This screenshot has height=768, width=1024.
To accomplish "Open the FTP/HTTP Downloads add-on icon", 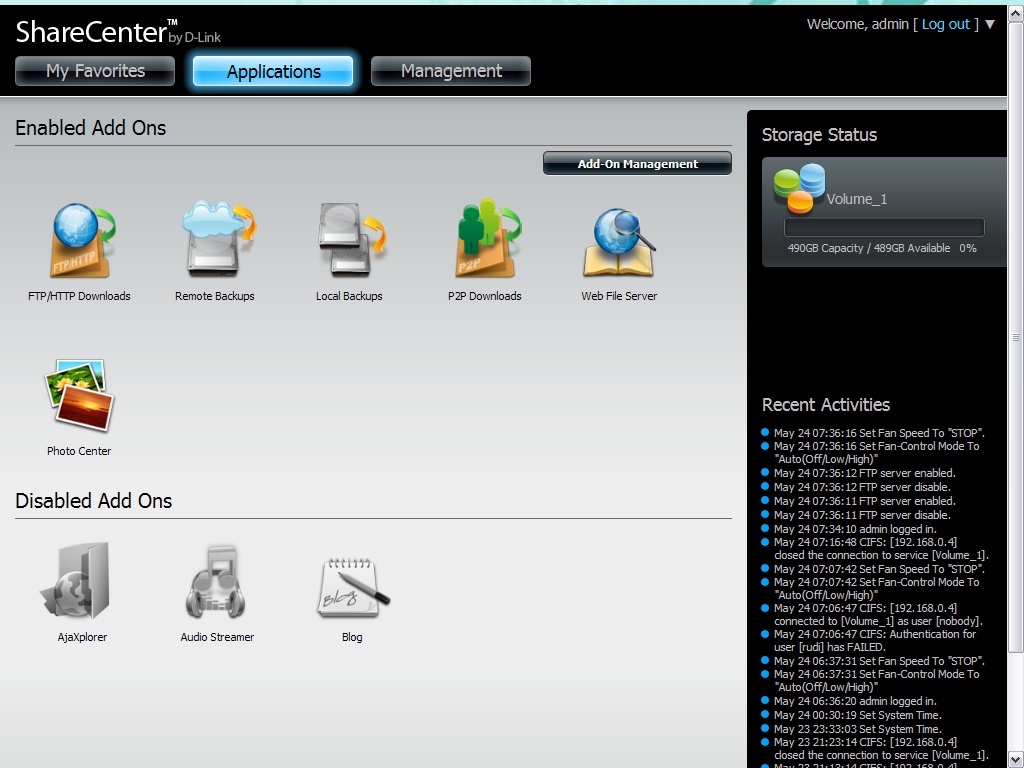I will click(82, 240).
